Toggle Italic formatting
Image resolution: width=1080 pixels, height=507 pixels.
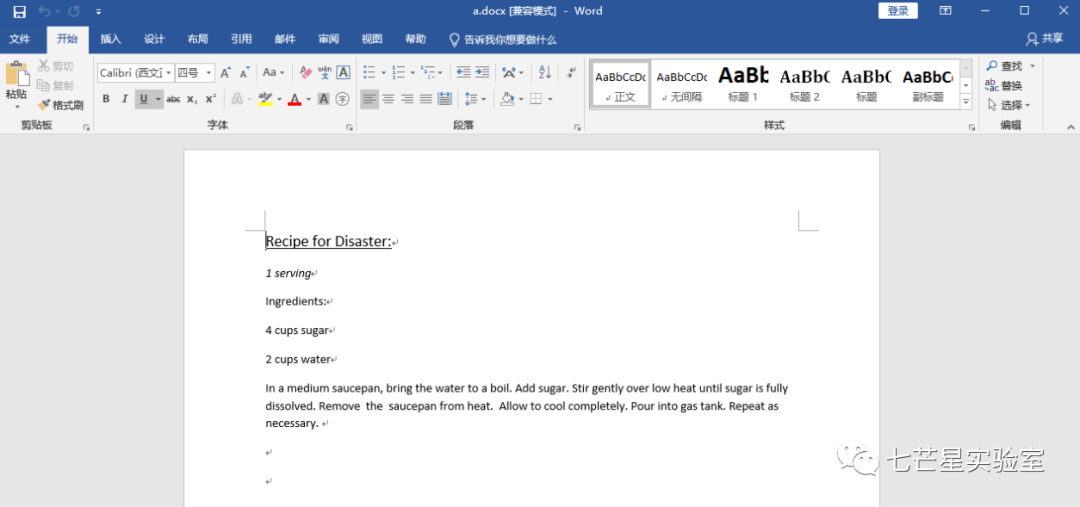pos(125,99)
